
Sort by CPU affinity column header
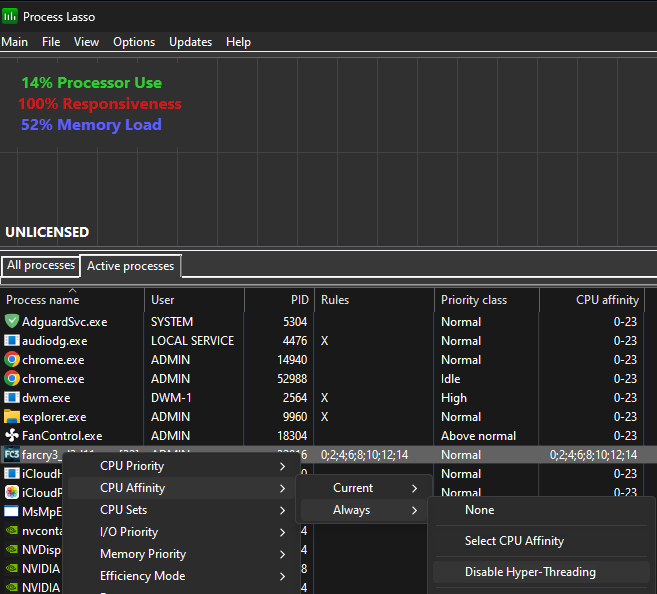[592, 300]
